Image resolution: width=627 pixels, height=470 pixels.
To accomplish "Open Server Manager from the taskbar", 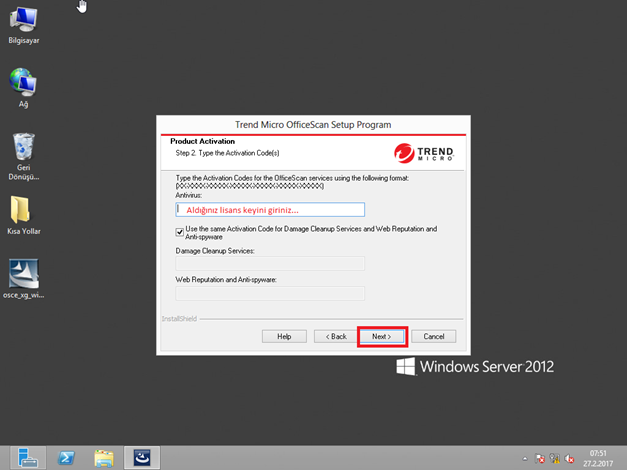I will [28, 458].
